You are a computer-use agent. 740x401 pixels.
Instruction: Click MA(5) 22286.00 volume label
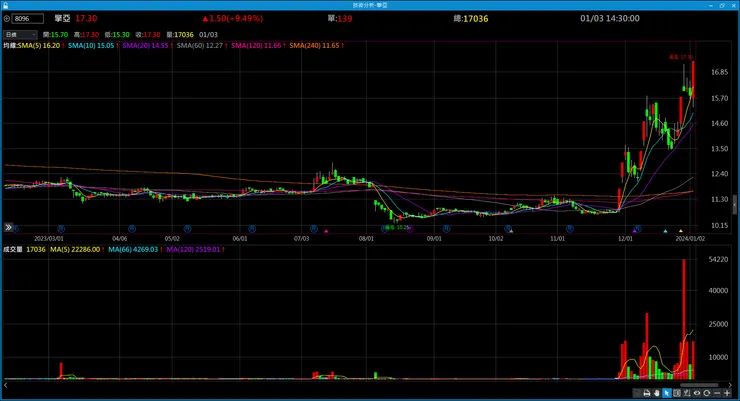[75, 249]
